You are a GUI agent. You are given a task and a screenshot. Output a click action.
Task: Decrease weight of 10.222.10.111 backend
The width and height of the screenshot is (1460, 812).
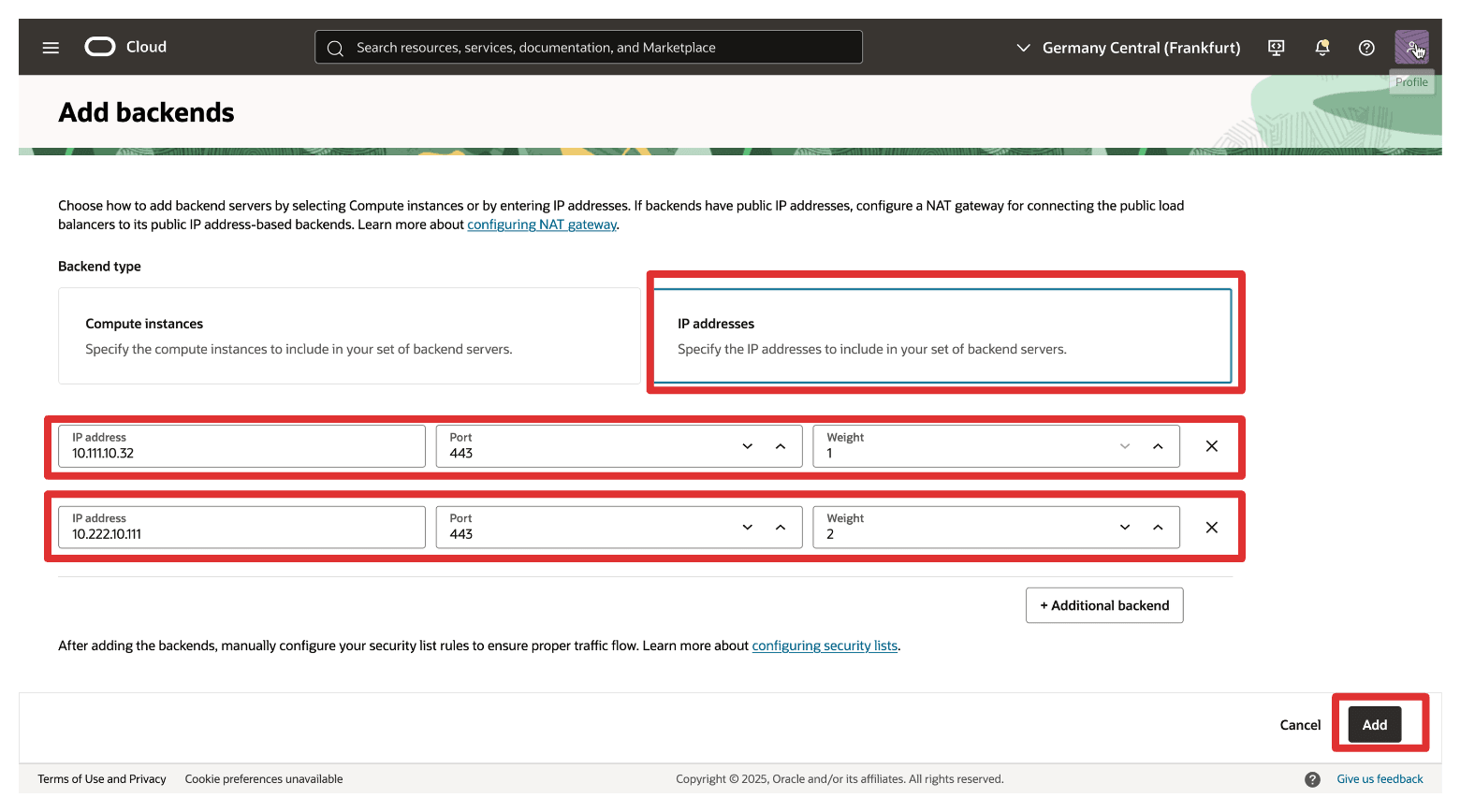click(x=1125, y=528)
